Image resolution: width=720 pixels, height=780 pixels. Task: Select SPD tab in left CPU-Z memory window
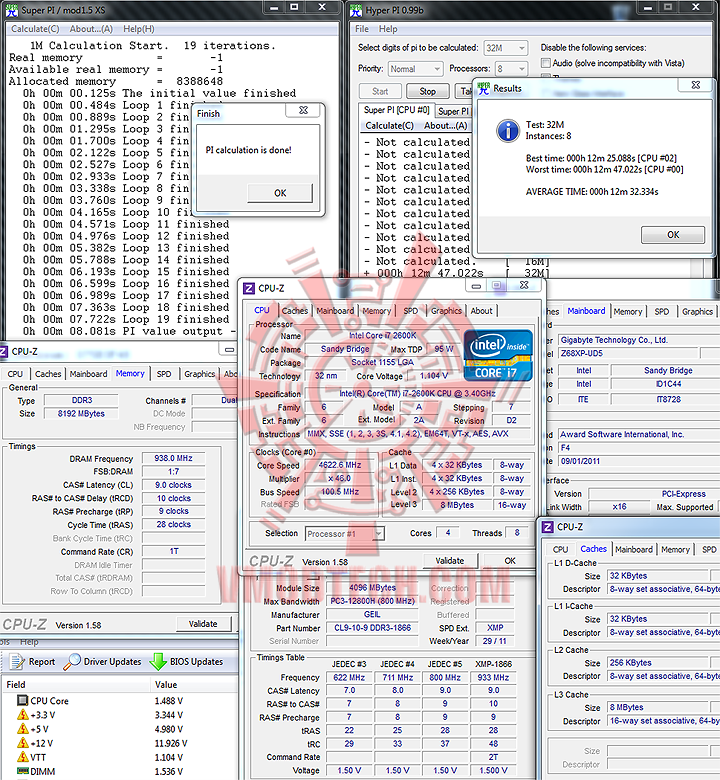(x=164, y=374)
